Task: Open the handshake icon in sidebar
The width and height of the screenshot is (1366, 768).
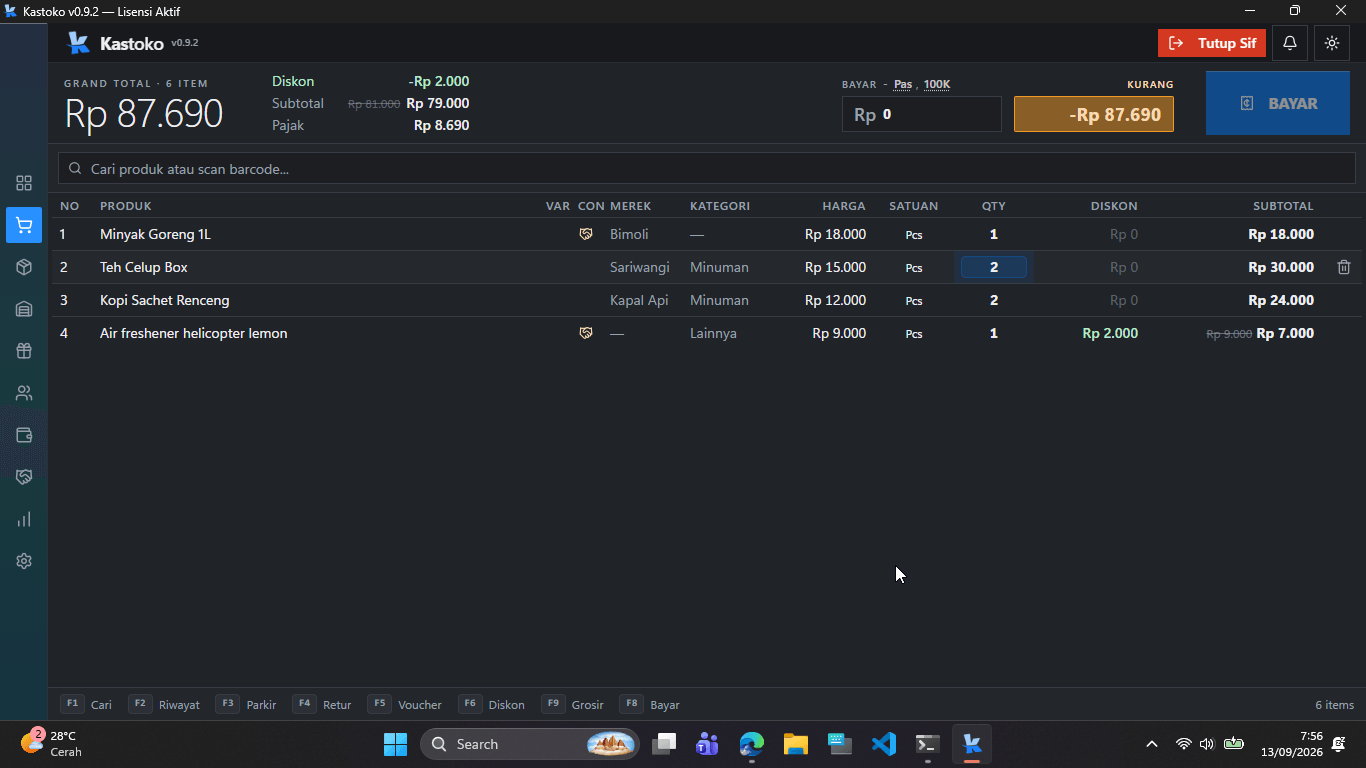Action: [x=24, y=477]
